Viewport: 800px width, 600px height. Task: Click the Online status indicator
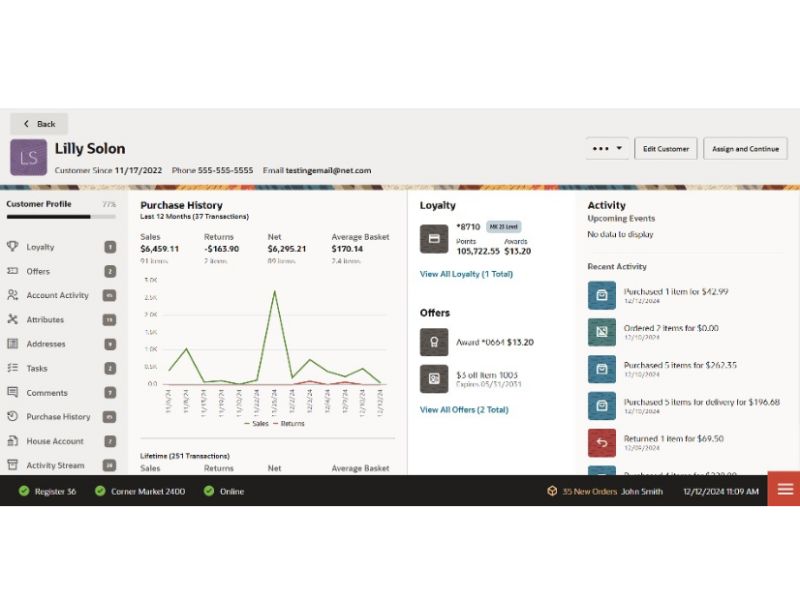pos(224,491)
